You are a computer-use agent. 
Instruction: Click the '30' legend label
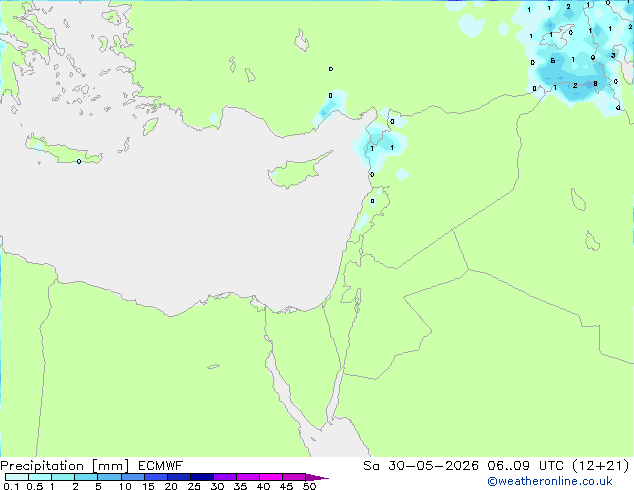pos(217,486)
